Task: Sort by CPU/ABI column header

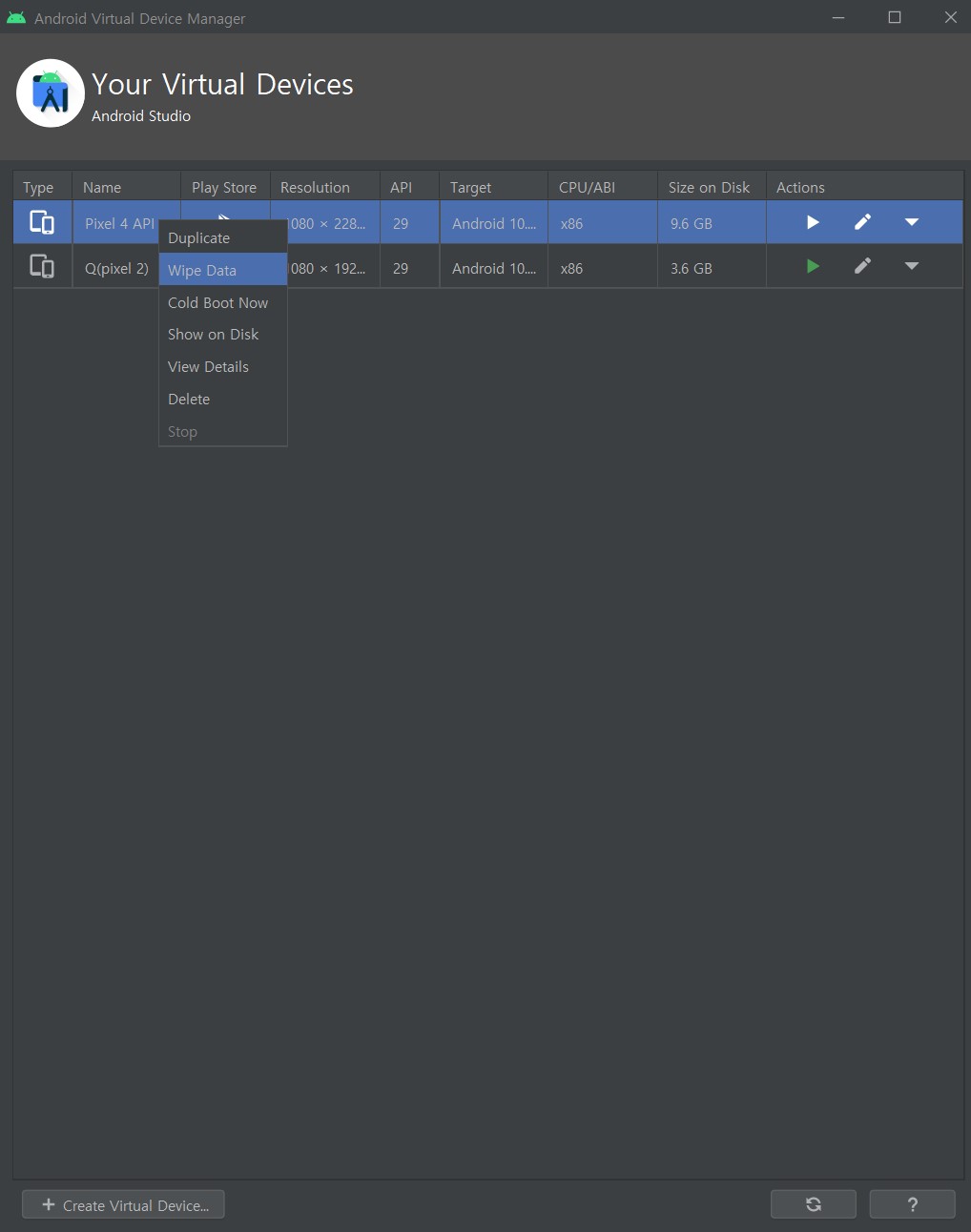Action: point(602,187)
